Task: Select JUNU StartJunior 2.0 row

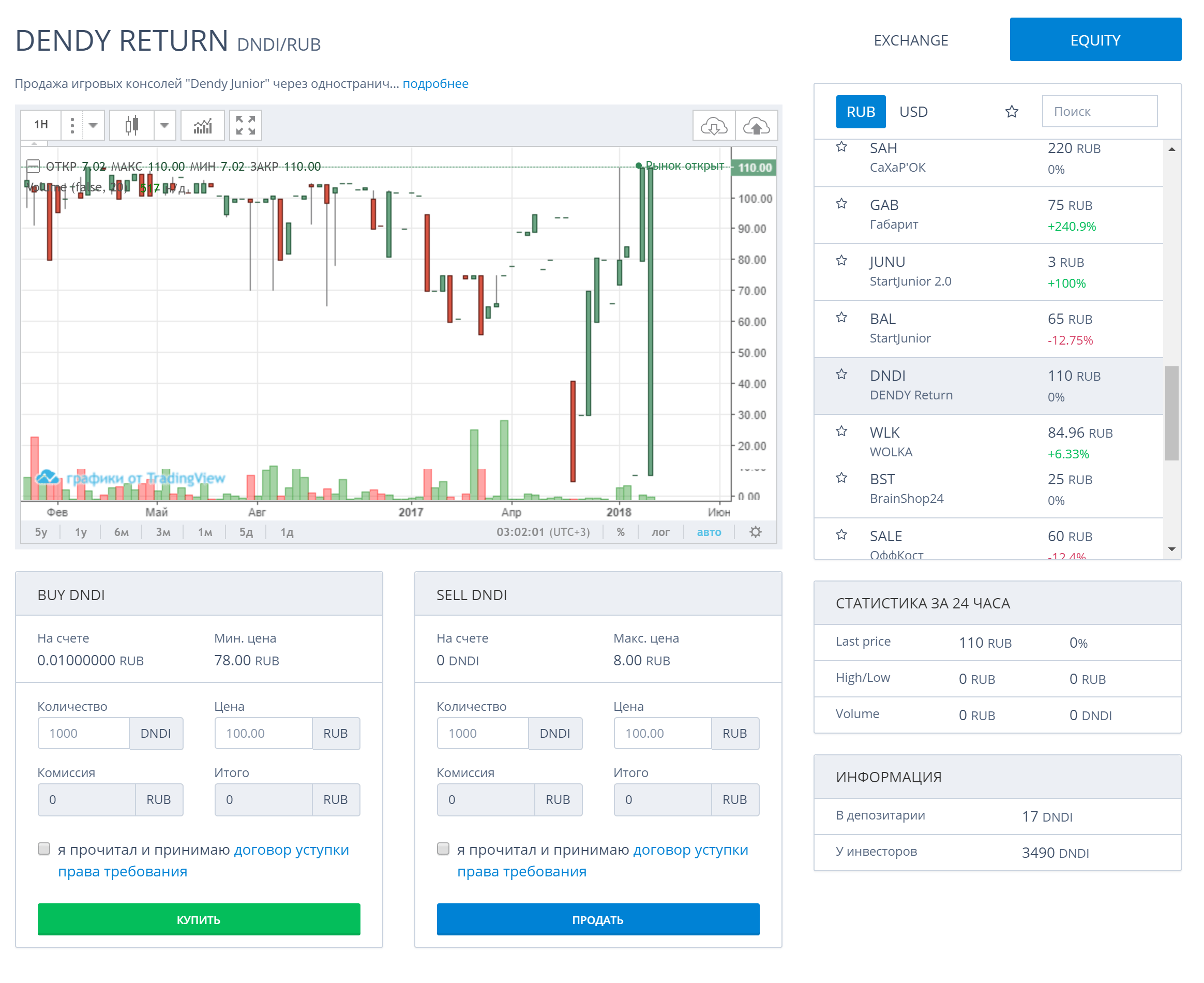Action: tap(989, 272)
